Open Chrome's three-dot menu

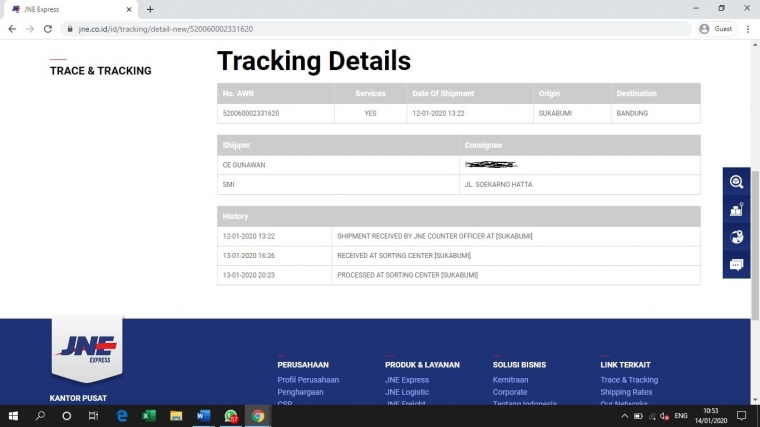coord(747,29)
